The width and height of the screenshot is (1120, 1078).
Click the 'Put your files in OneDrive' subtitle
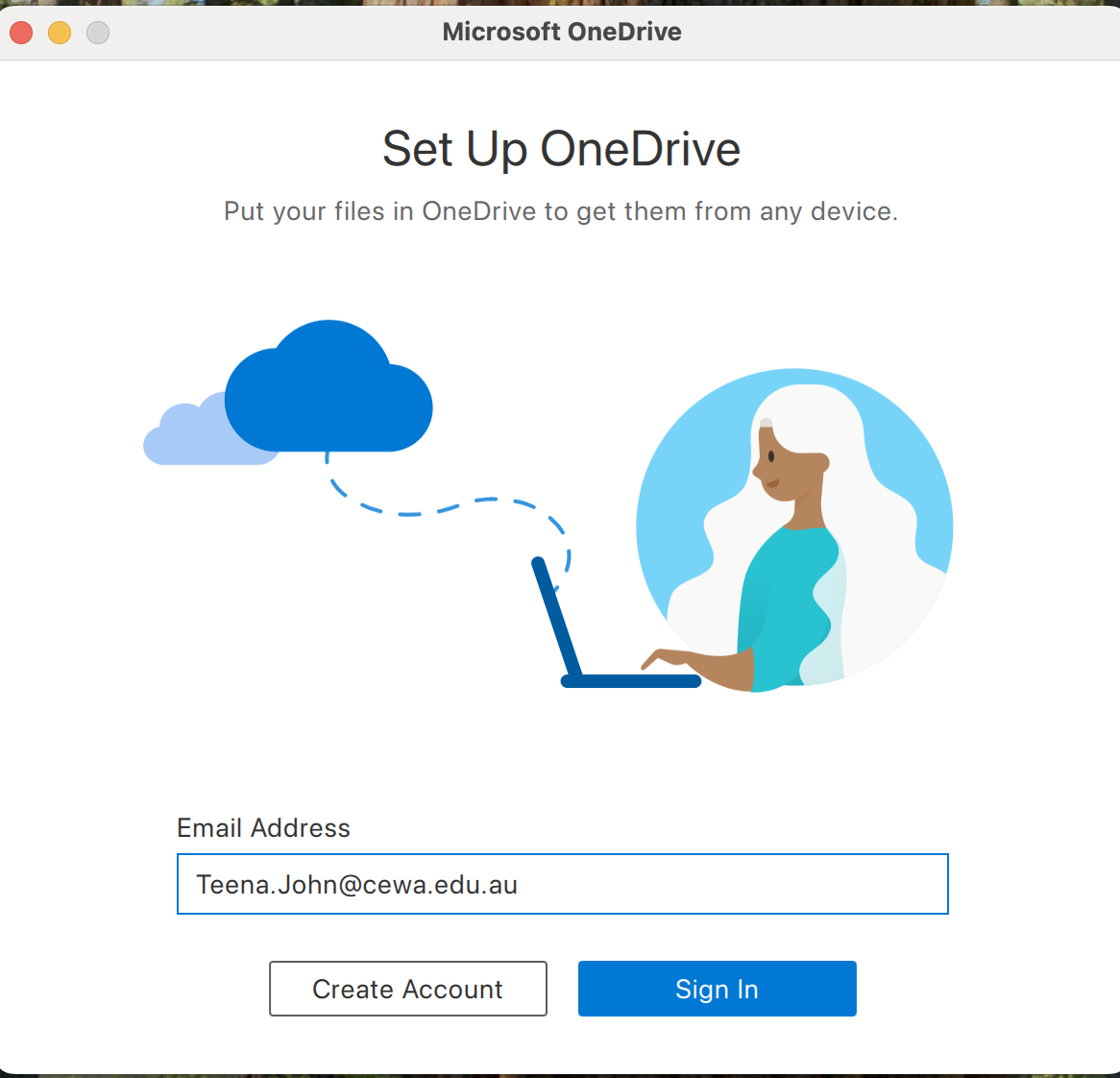click(561, 211)
